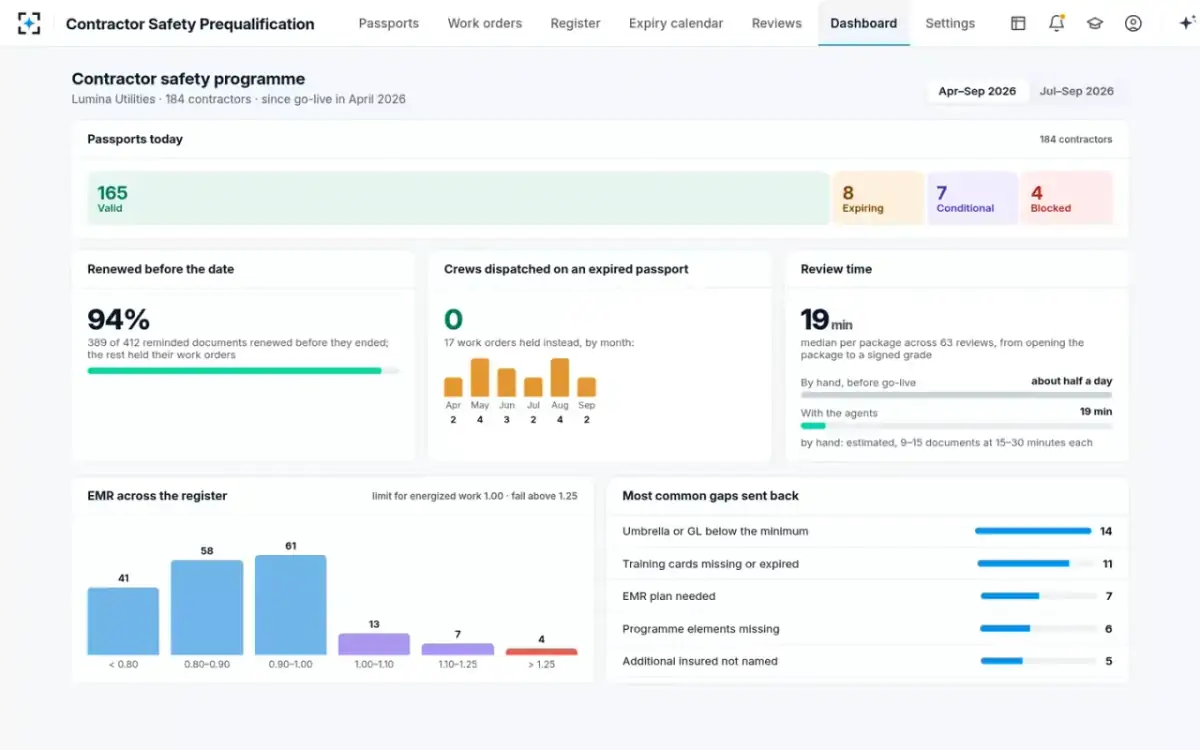
Task: Open the AI sparkle assistant icon
Action: pos(1187,23)
